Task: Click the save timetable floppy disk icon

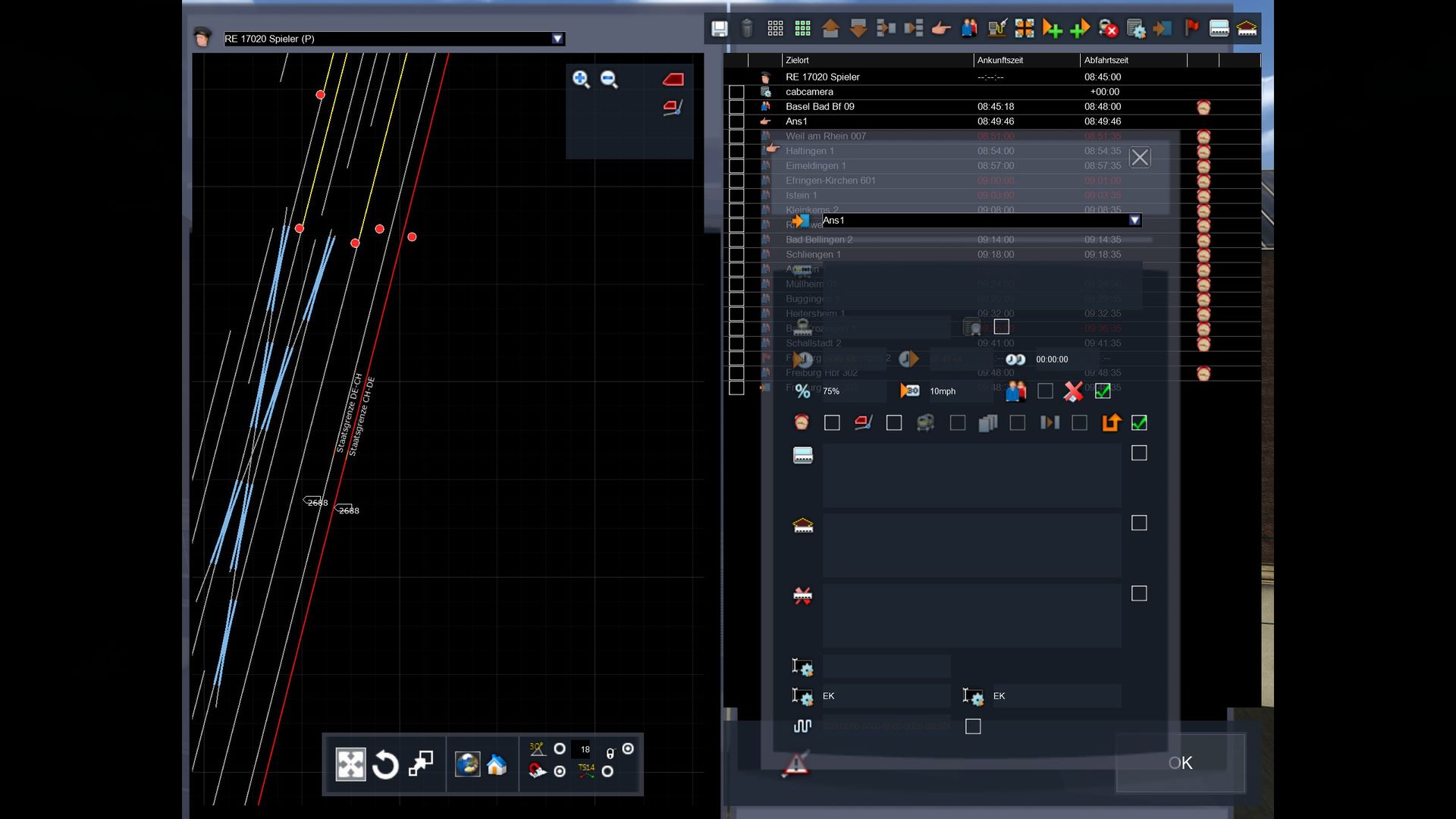Action: point(719,29)
